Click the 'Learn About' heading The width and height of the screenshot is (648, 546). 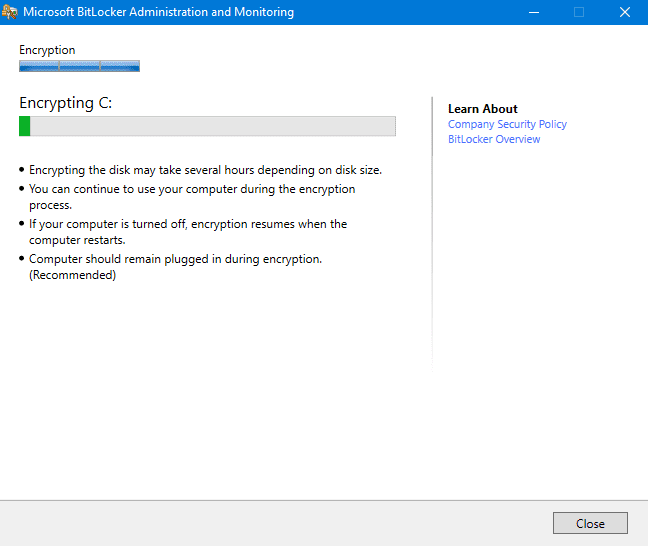tap(482, 109)
